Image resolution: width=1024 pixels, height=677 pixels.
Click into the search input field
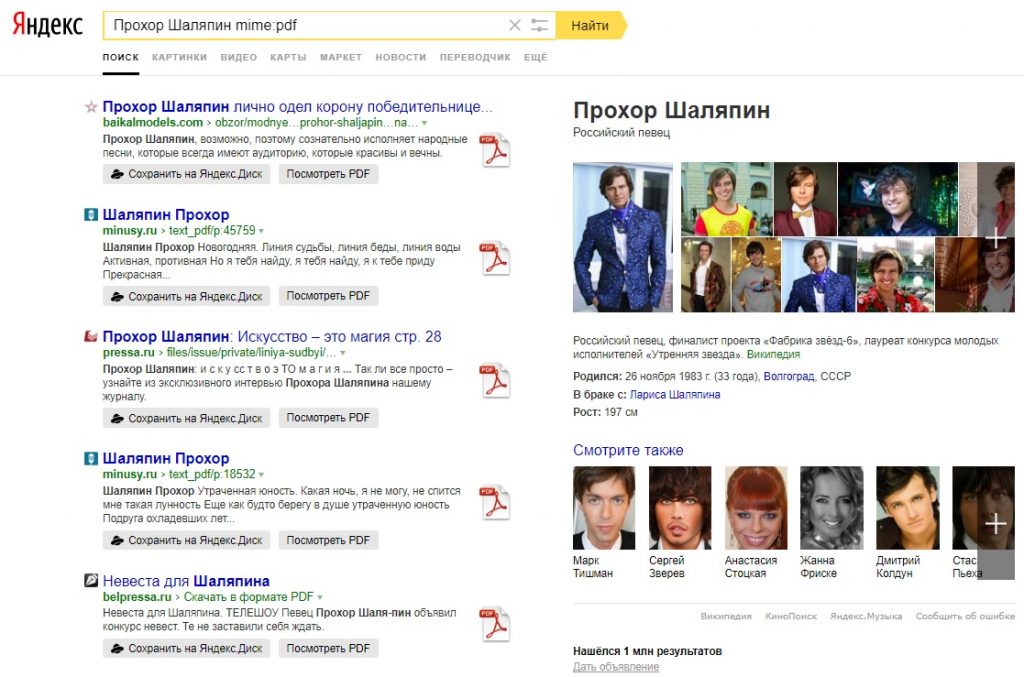click(300, 25)
